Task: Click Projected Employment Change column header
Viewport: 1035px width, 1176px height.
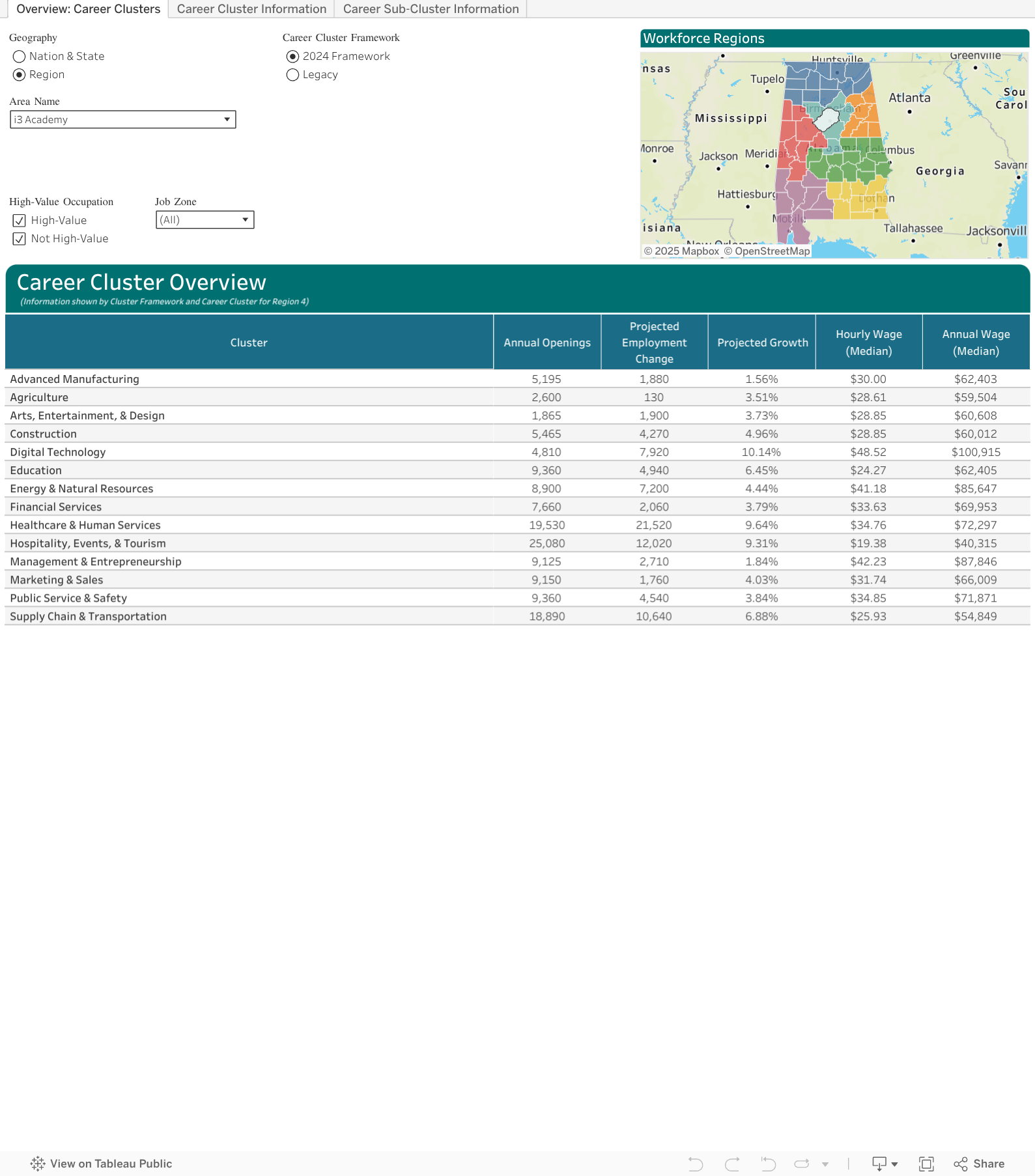Action: click(x=655, y=343)
